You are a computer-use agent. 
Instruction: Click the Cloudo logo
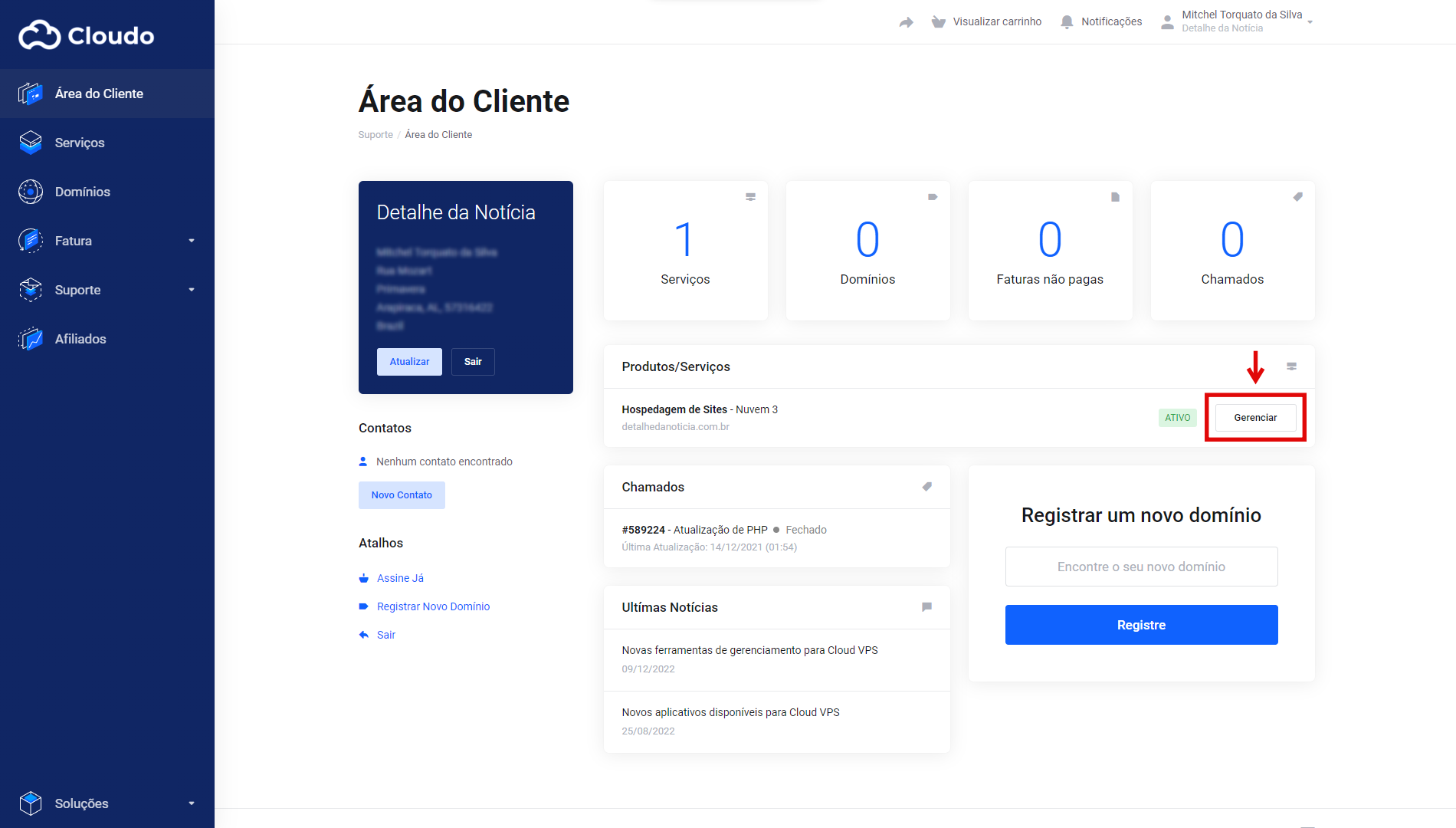(x=86, y=35)
